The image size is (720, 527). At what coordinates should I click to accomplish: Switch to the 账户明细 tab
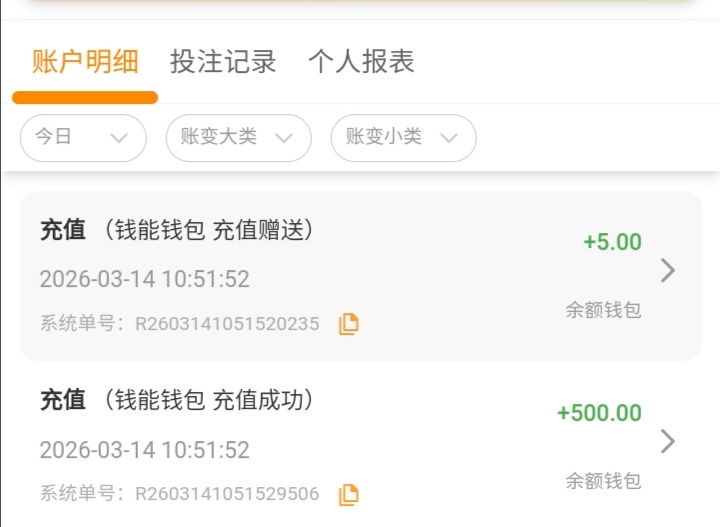[85, 62]
